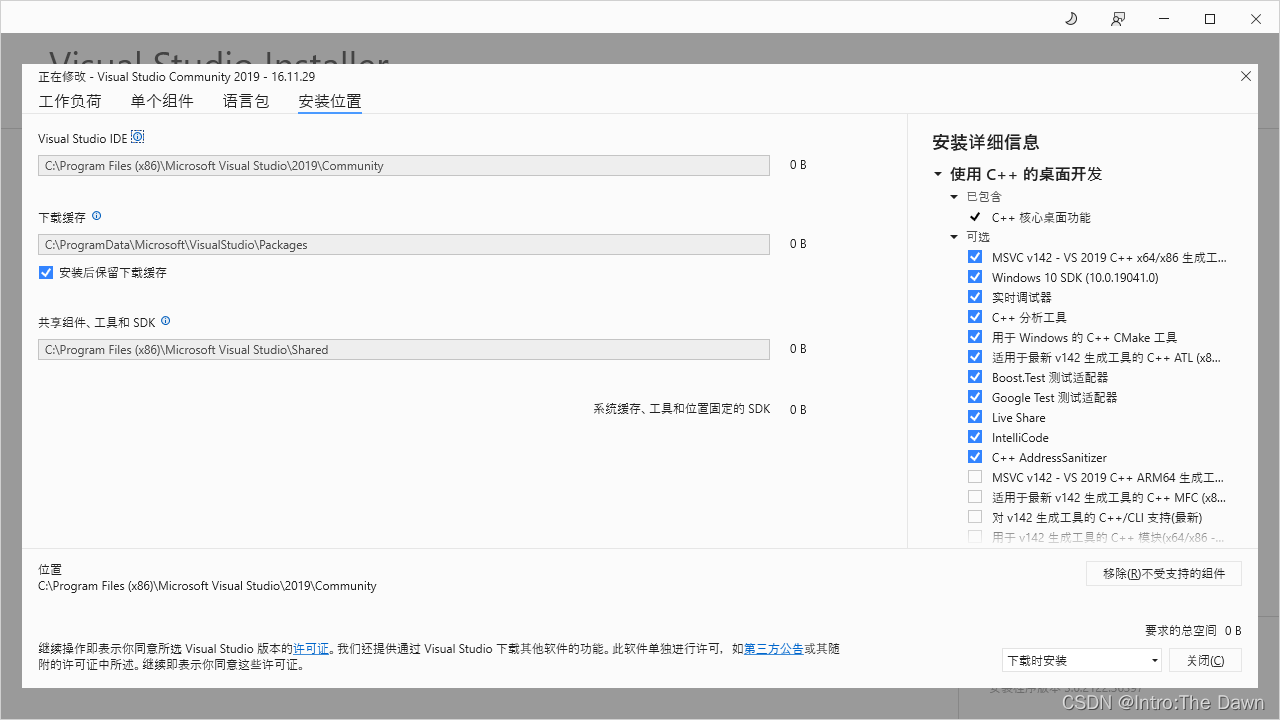
Task: Uncheck MSVC v142 x64/x86 build tools
Action: pyautogui.click(x=975, y=257)
